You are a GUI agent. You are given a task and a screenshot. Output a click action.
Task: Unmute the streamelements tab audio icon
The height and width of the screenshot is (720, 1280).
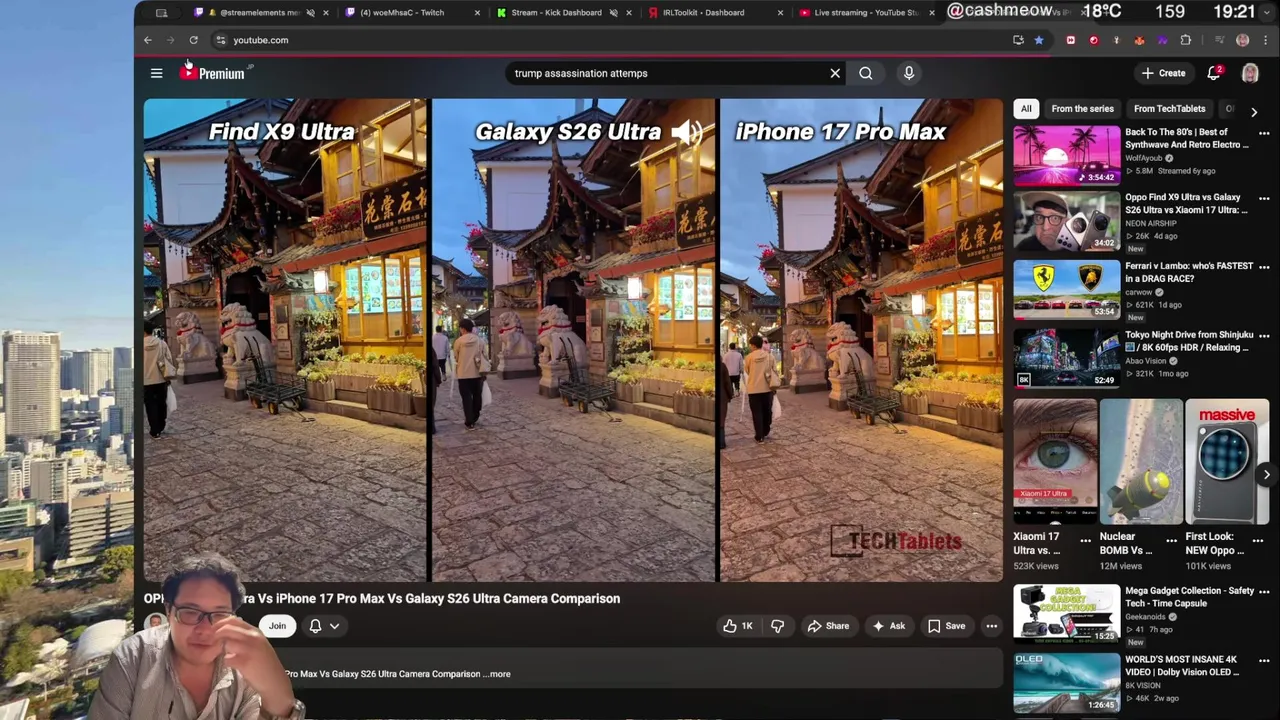310,13
